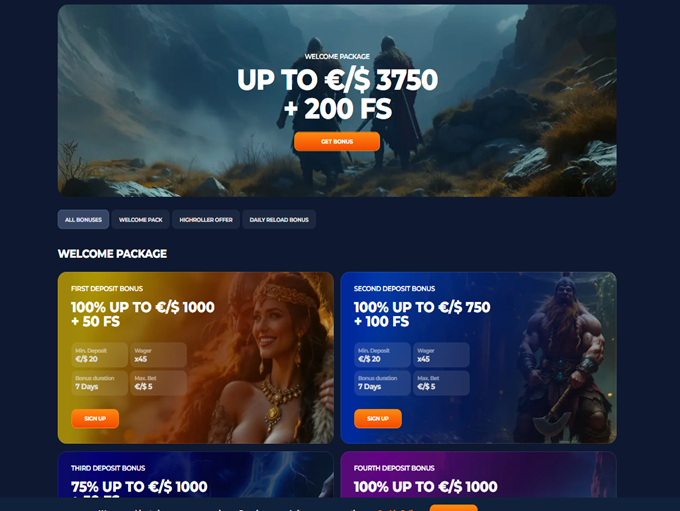The height and width of the screenshot is (511, 680).
Task: Switch to the WELCOME PACK tab
Action: (141, 219)
